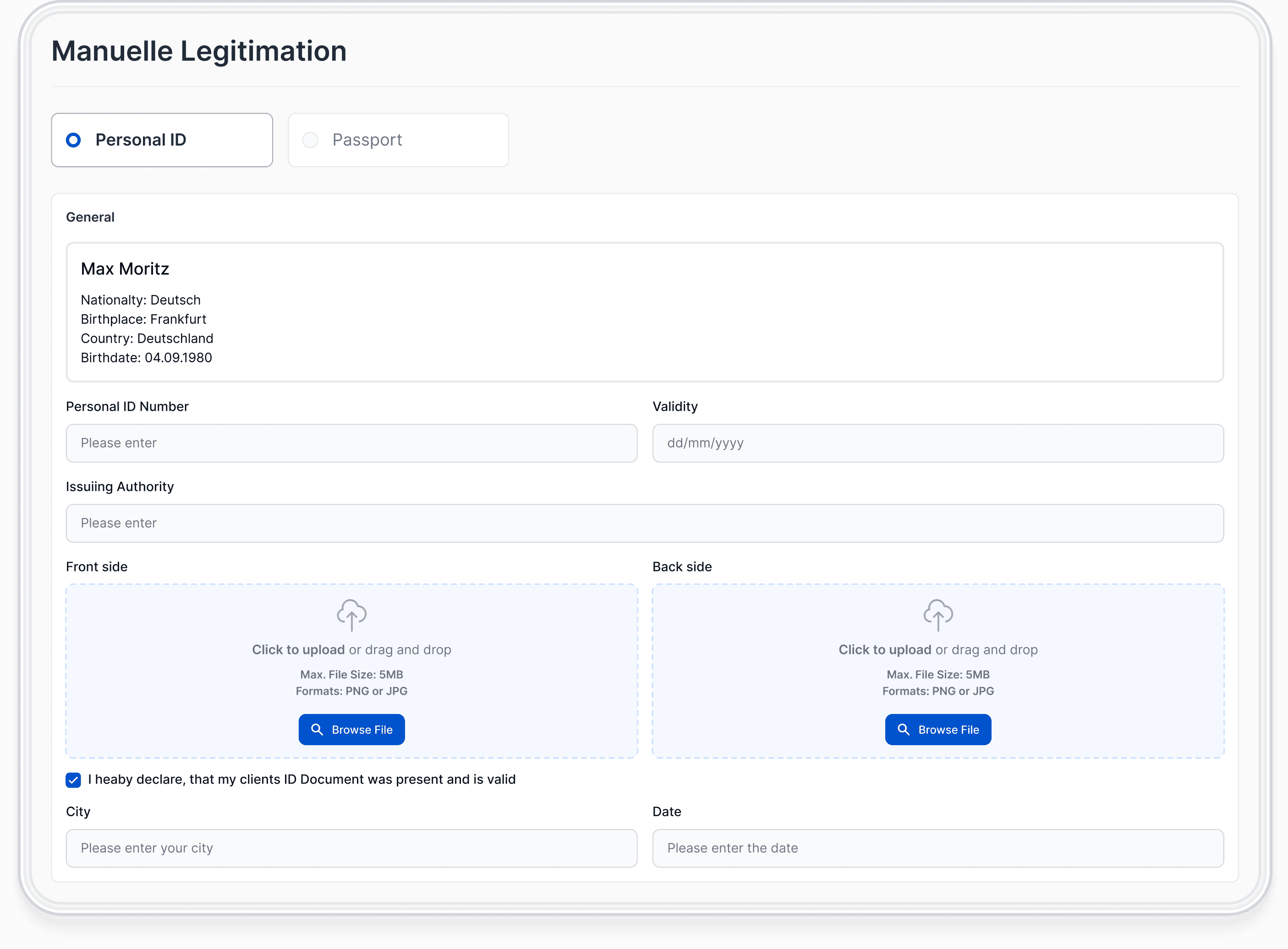Click 'Click to upload' text in Back side

[884, 650]
